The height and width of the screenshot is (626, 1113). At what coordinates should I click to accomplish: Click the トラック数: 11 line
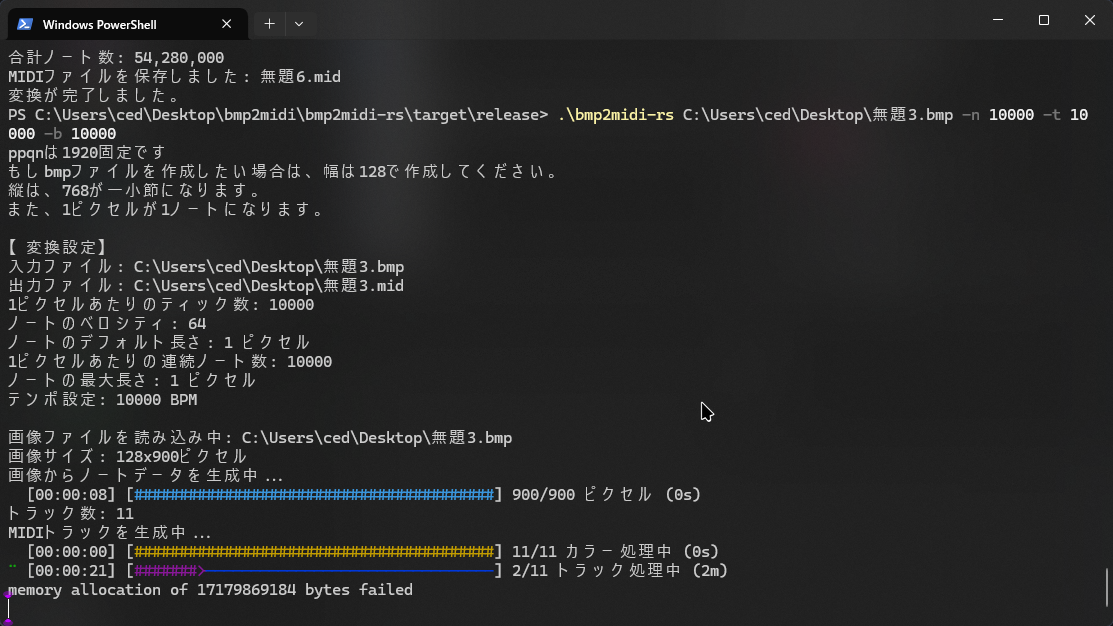[x=70, y=514]
